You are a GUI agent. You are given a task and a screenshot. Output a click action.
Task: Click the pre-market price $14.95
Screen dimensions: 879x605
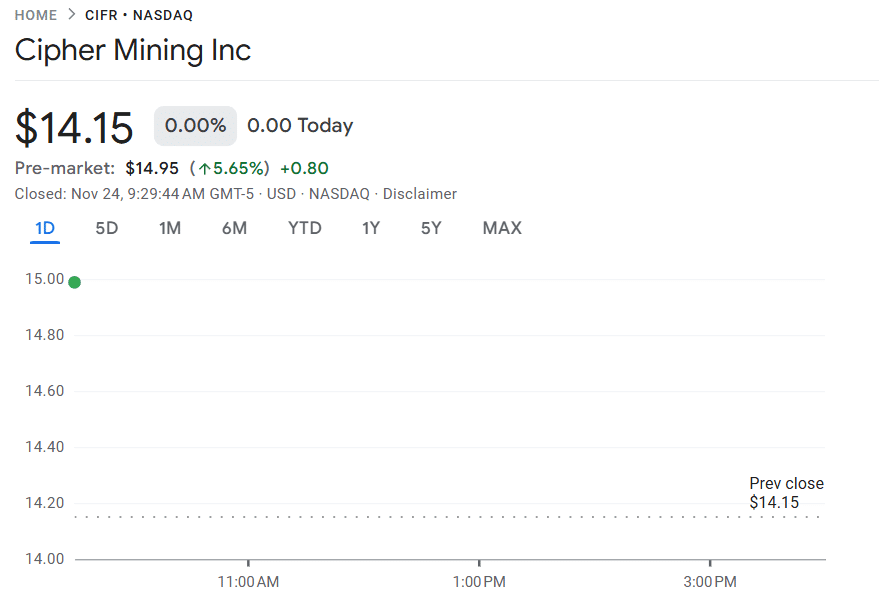152,168
